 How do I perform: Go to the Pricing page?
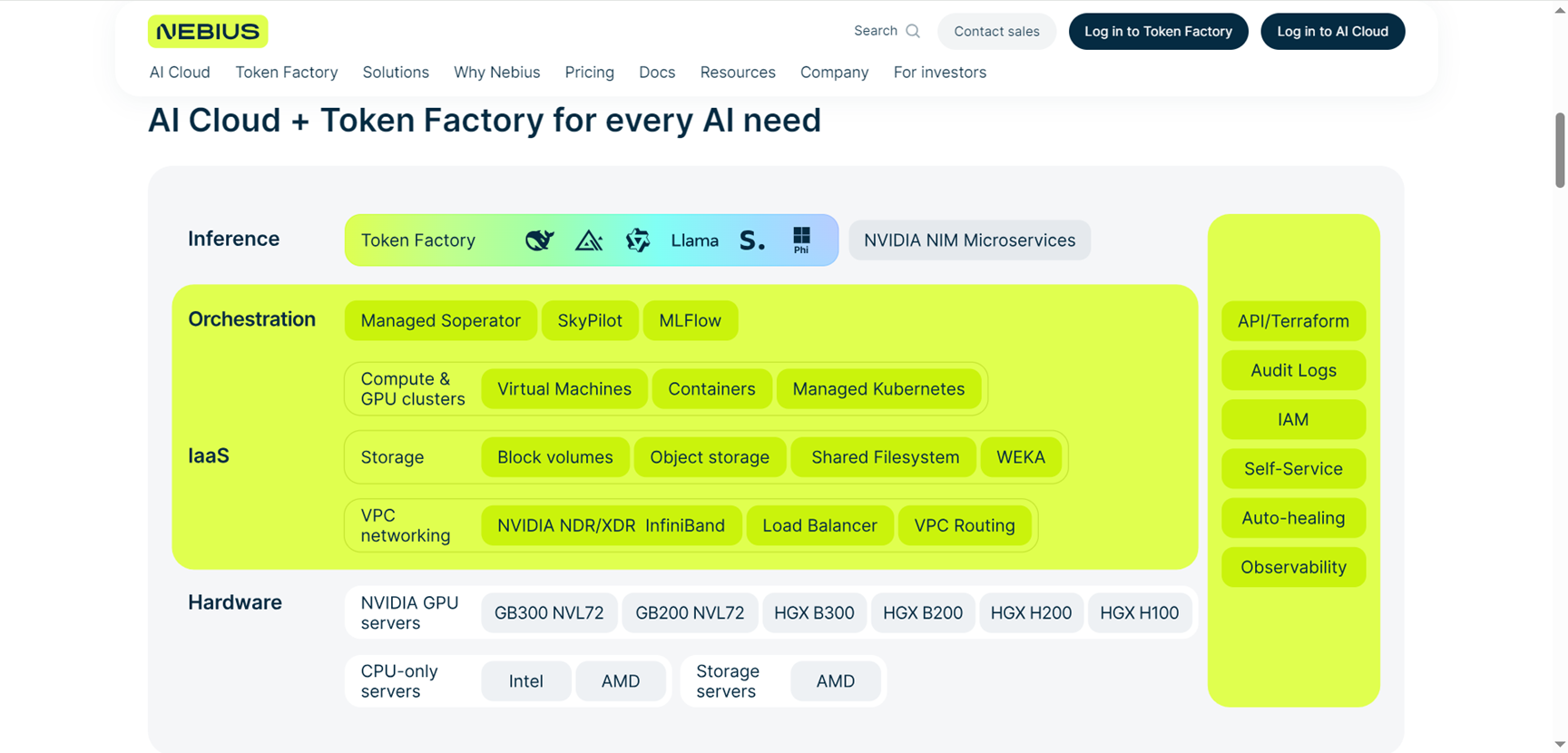[590, 73]
